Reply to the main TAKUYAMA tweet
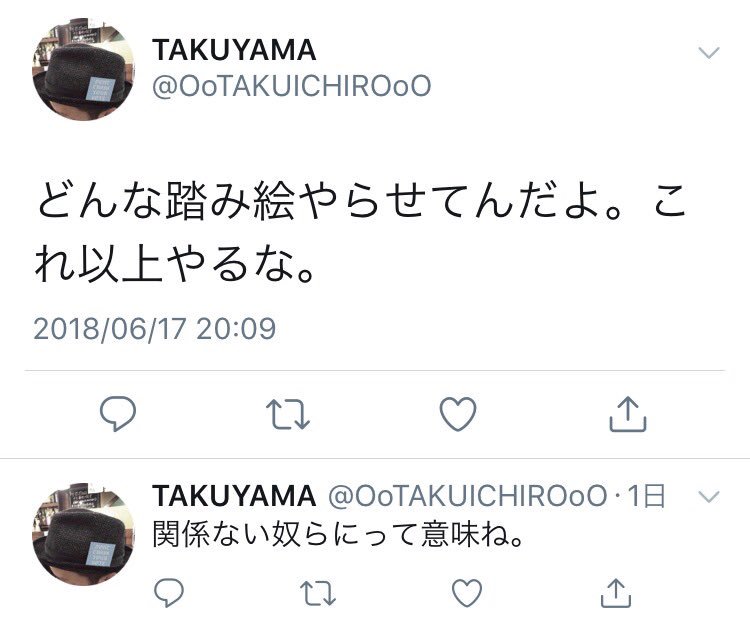 pyautogui.click(x=118, y=413)
